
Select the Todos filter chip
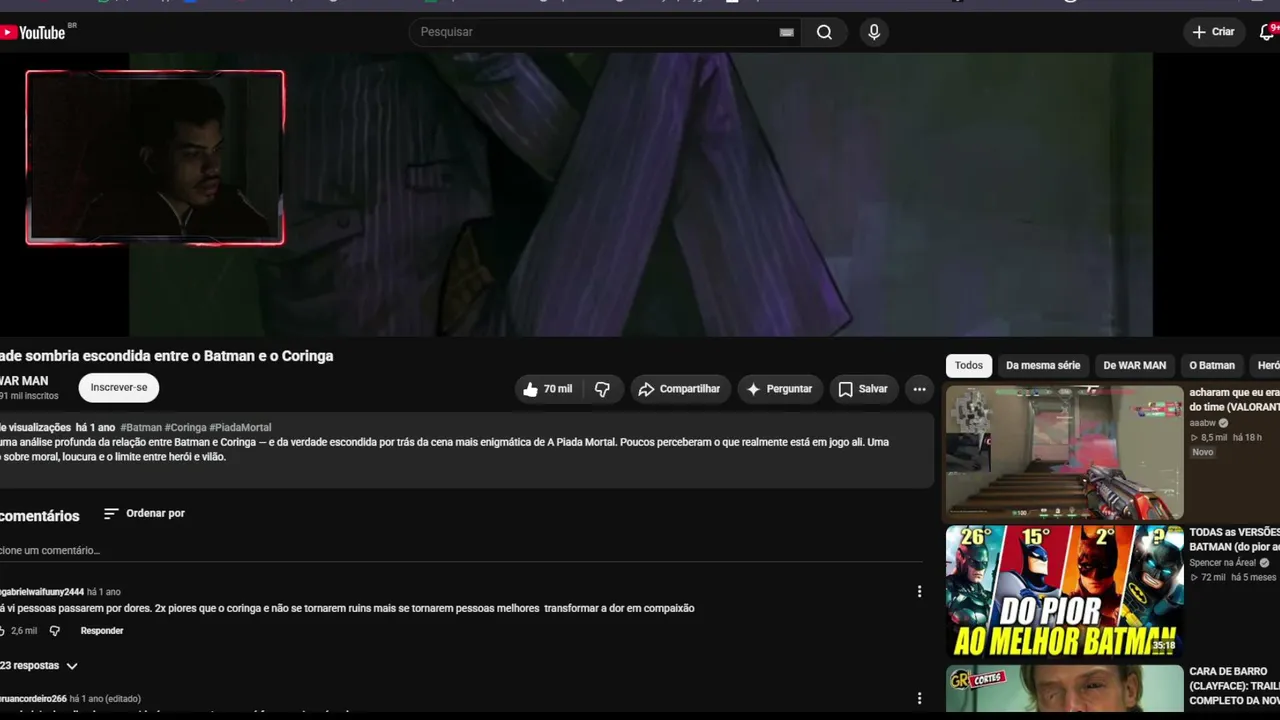click(969, 365)
